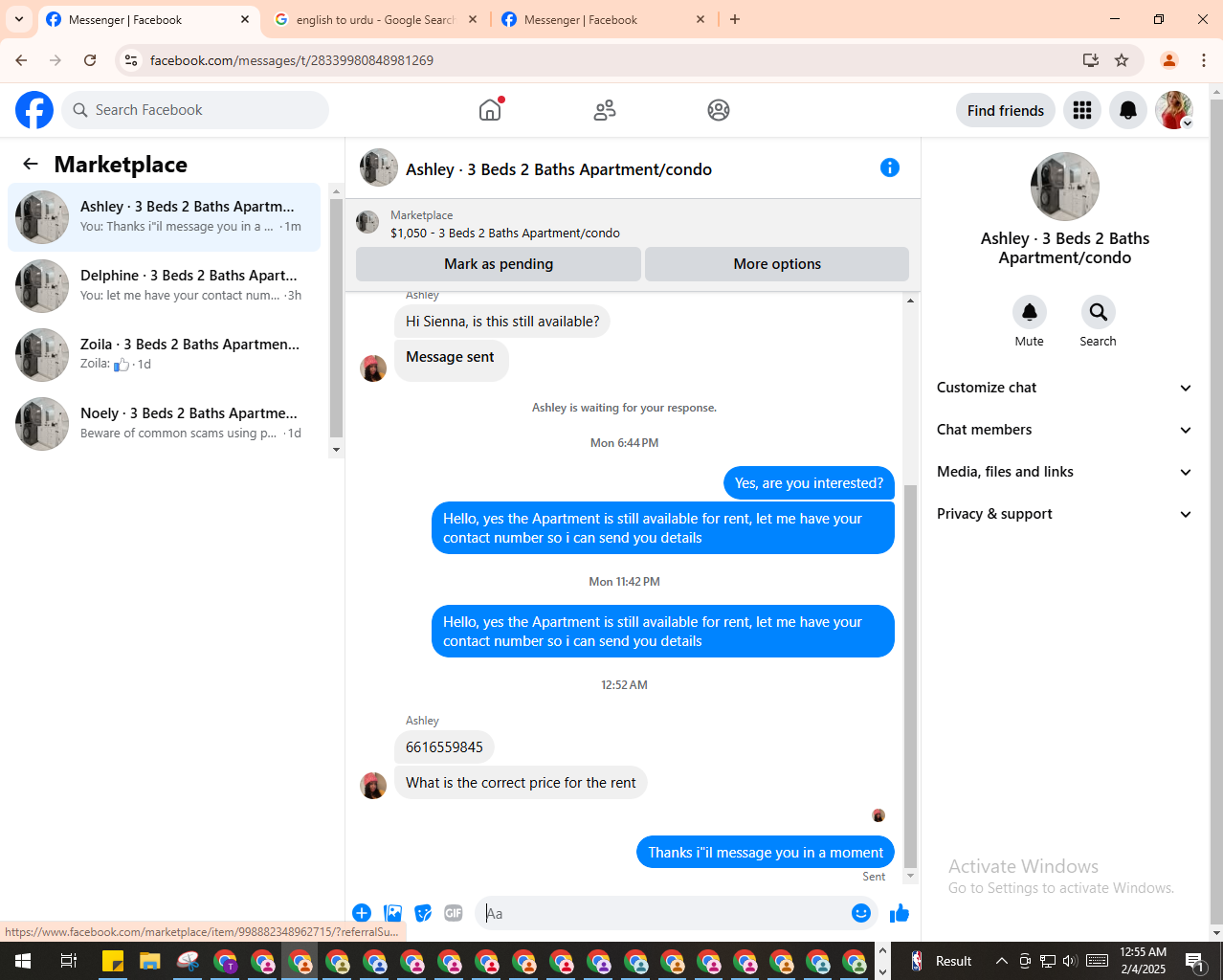This screenshot has height=980, width=1223.
Task: Expand Chat members section
Action: point(1065,430)
